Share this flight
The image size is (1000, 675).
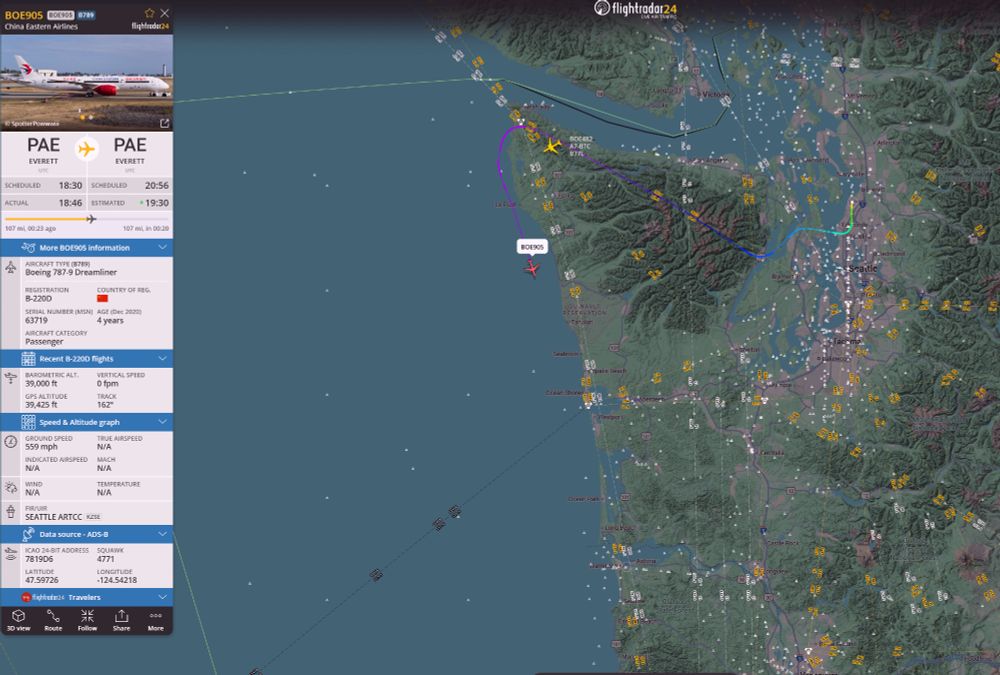click(x=121, y=619)
